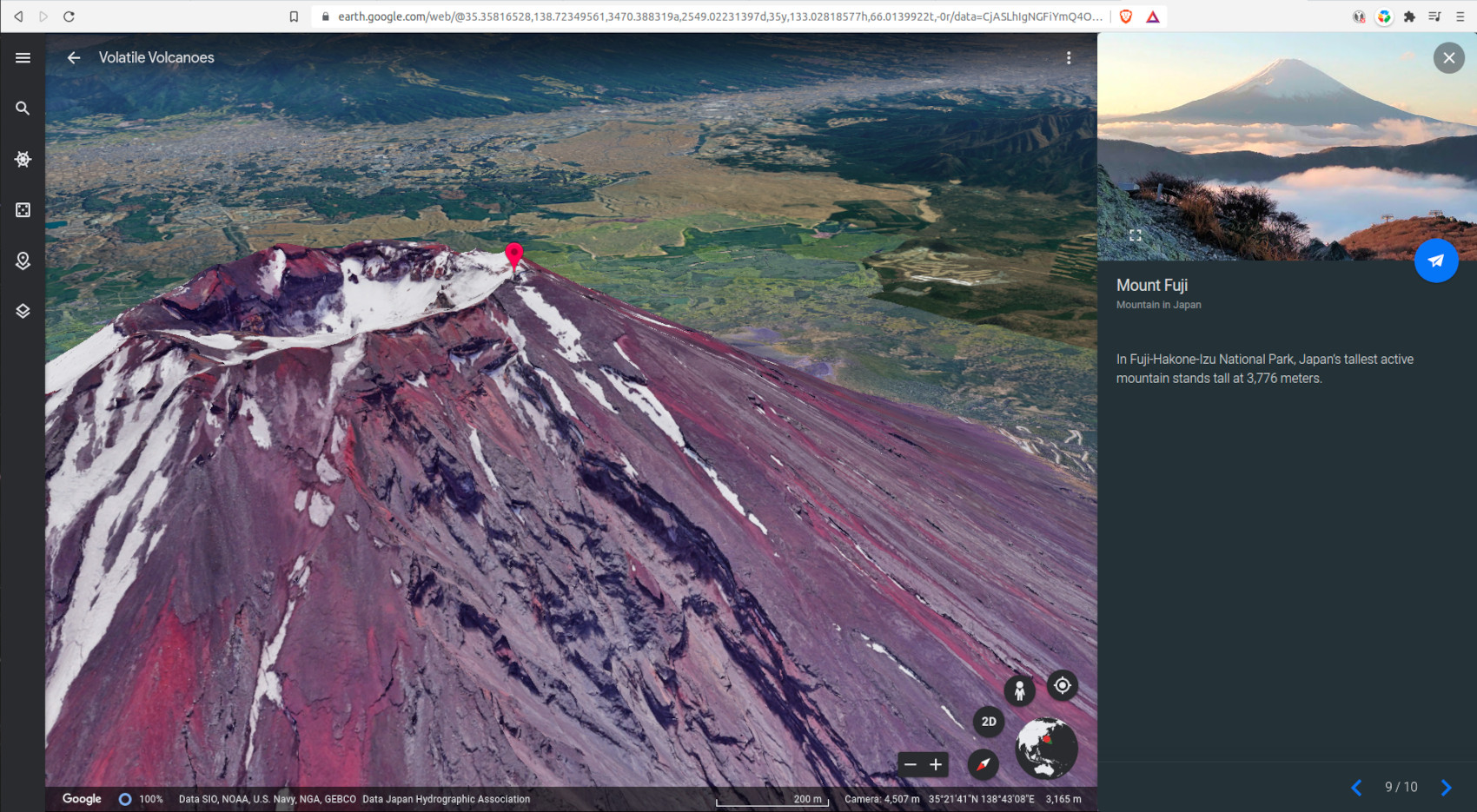The width and height of the screenshot is (1477, 812).
Task: Click the mini globe overview
Action: [x=1046, y=748]
